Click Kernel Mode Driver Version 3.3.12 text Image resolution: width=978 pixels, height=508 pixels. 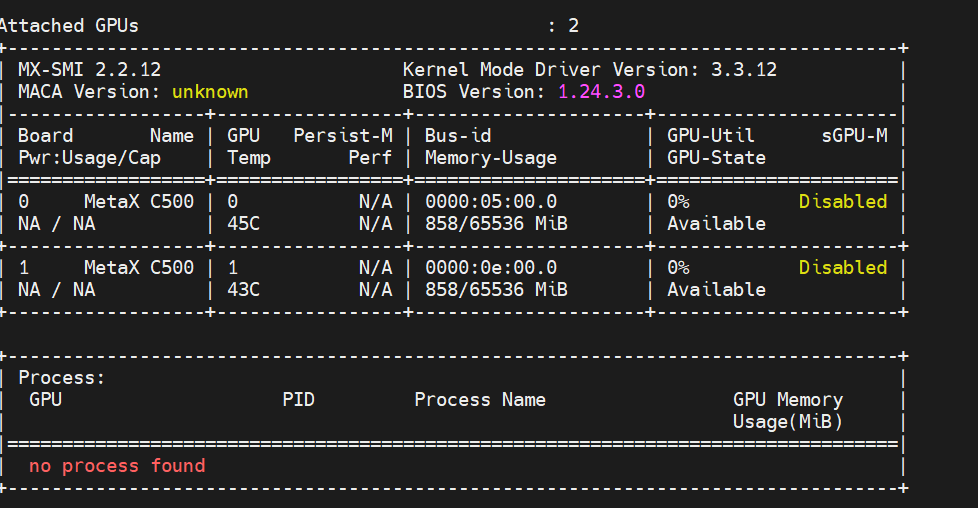click(x=589, y=70)
